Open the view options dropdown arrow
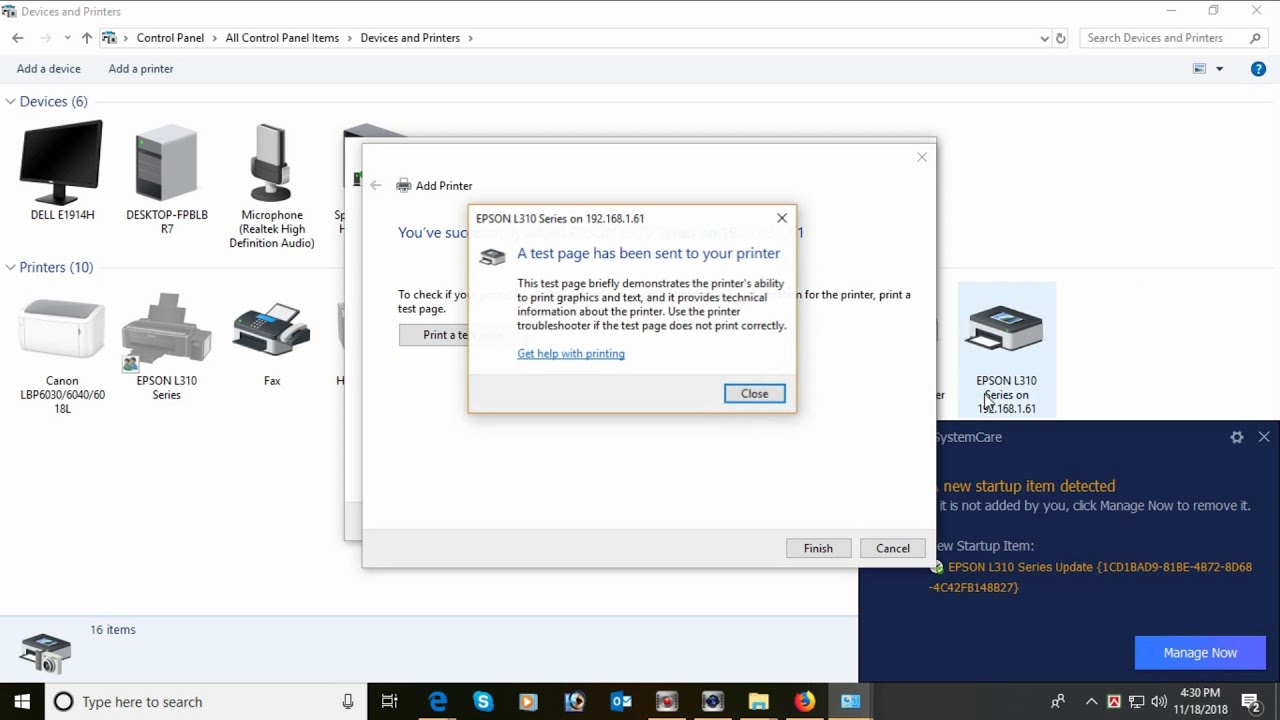This screenshot has height=720, width=1280. click(1219, 69)
